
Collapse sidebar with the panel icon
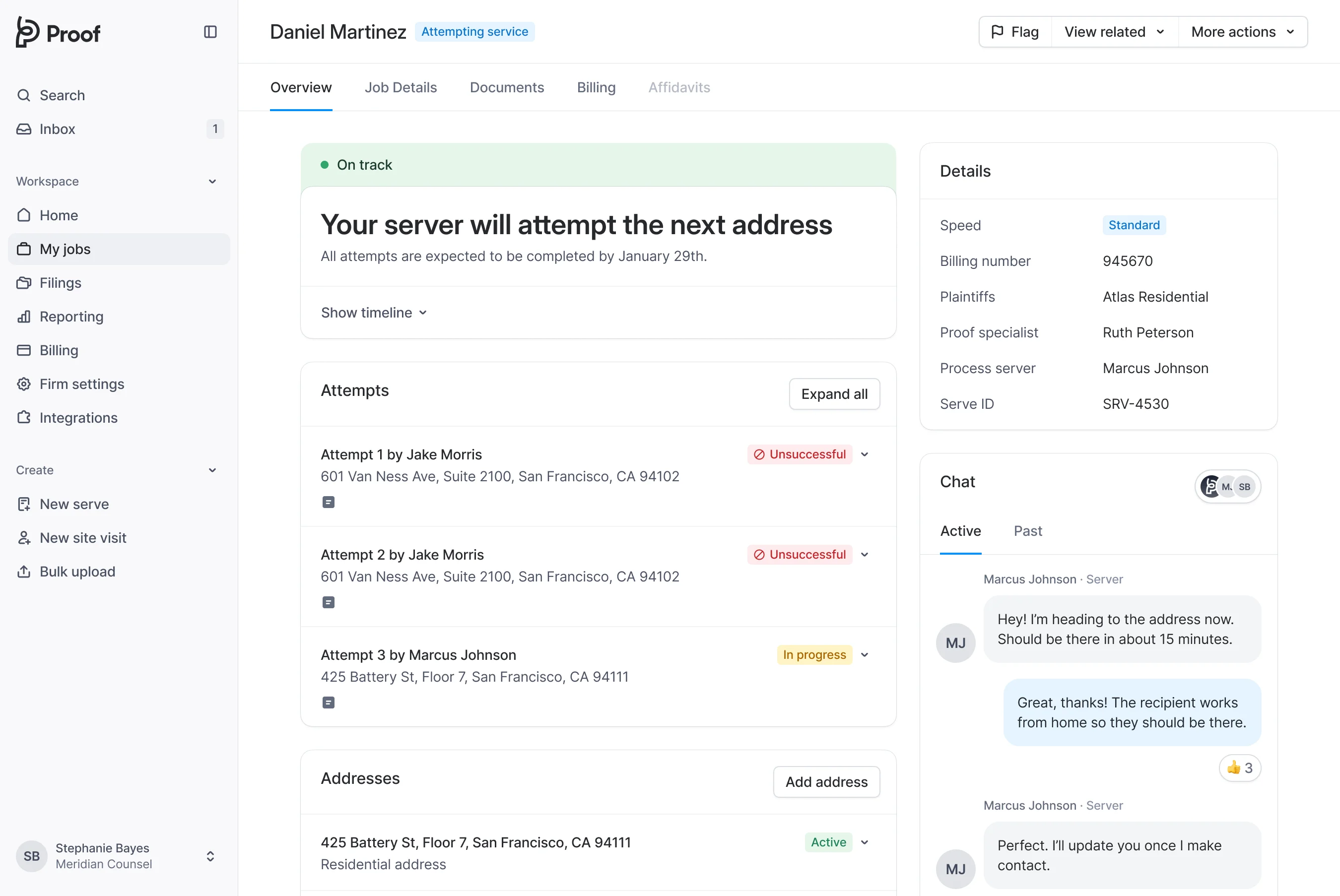click(x=210, y=32)
